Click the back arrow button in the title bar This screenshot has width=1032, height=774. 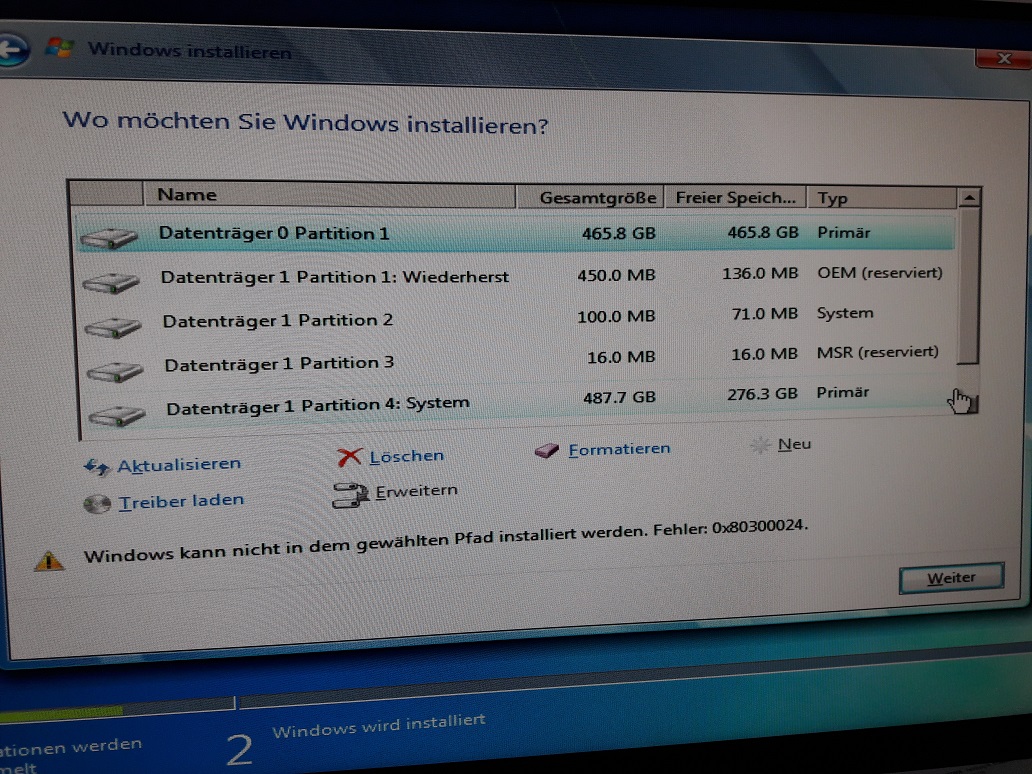point(12,50)
